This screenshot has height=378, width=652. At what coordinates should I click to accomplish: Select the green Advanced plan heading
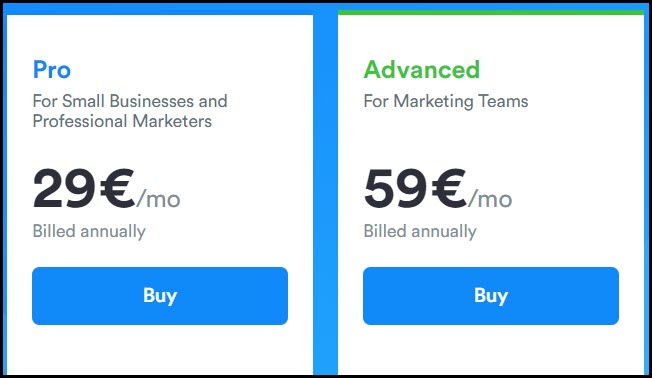(422, 69)
